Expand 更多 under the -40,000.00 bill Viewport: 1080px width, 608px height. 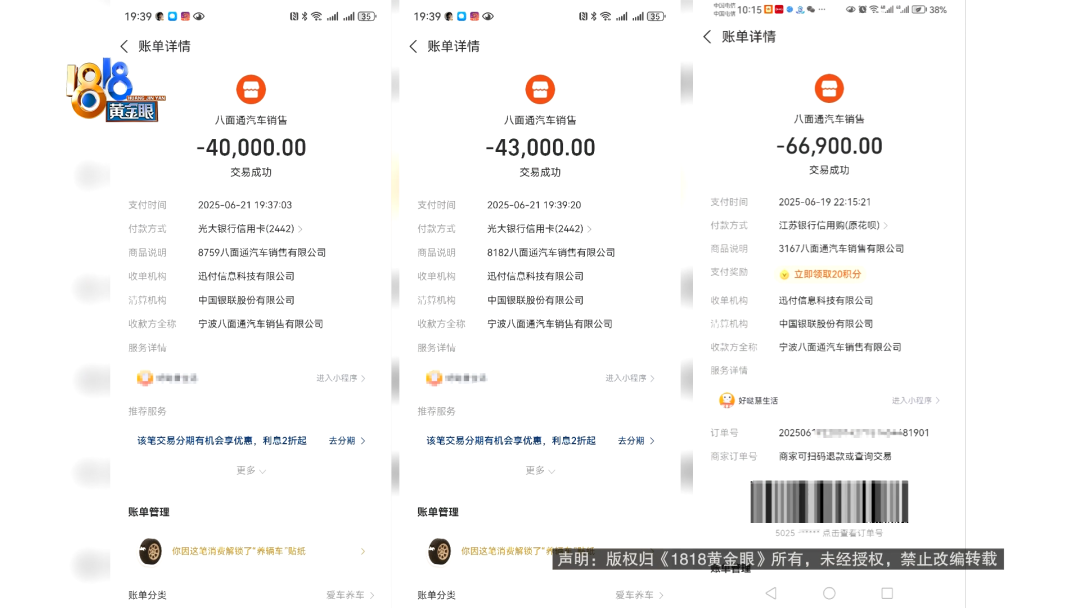[x=251, y=470]
